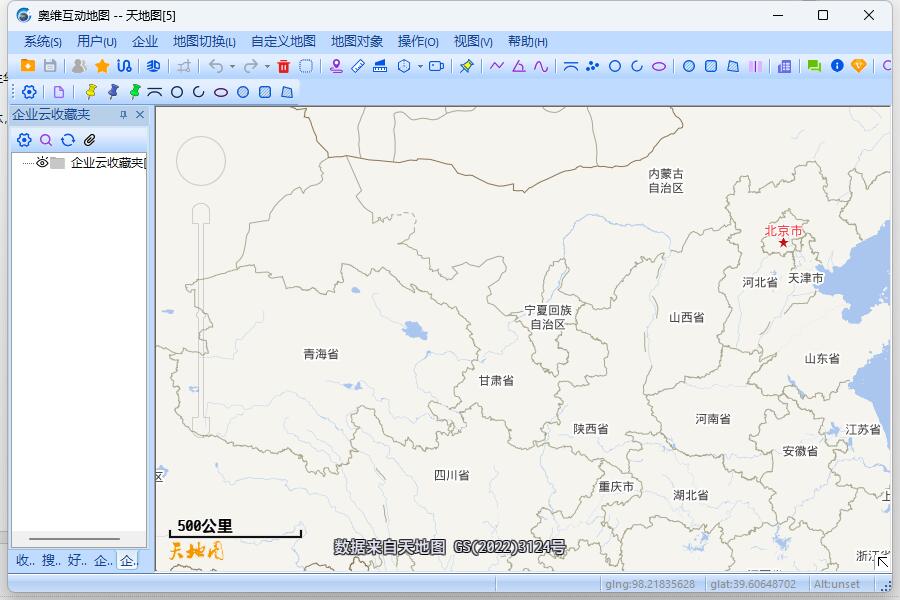Click the red trash delete icon

coord(283,66)
